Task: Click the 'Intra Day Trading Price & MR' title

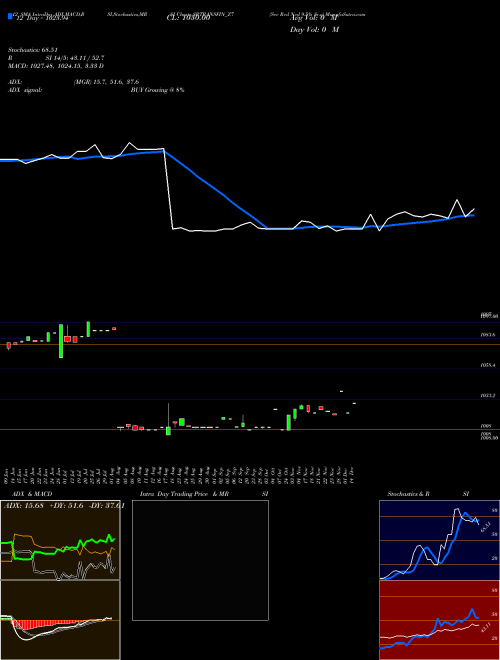Action: tap(184, 494)
